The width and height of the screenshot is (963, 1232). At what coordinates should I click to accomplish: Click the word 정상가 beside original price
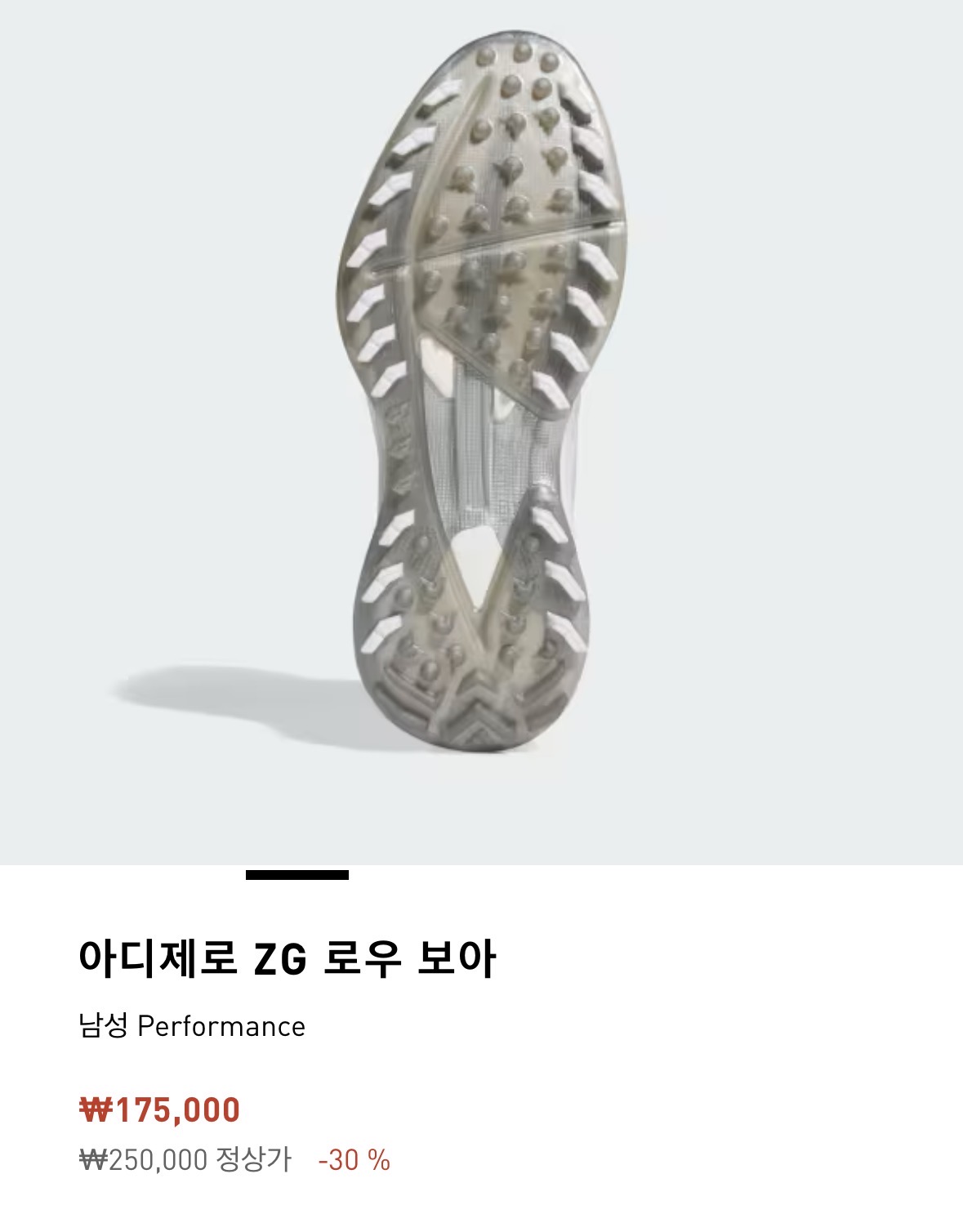(254, 1159)
